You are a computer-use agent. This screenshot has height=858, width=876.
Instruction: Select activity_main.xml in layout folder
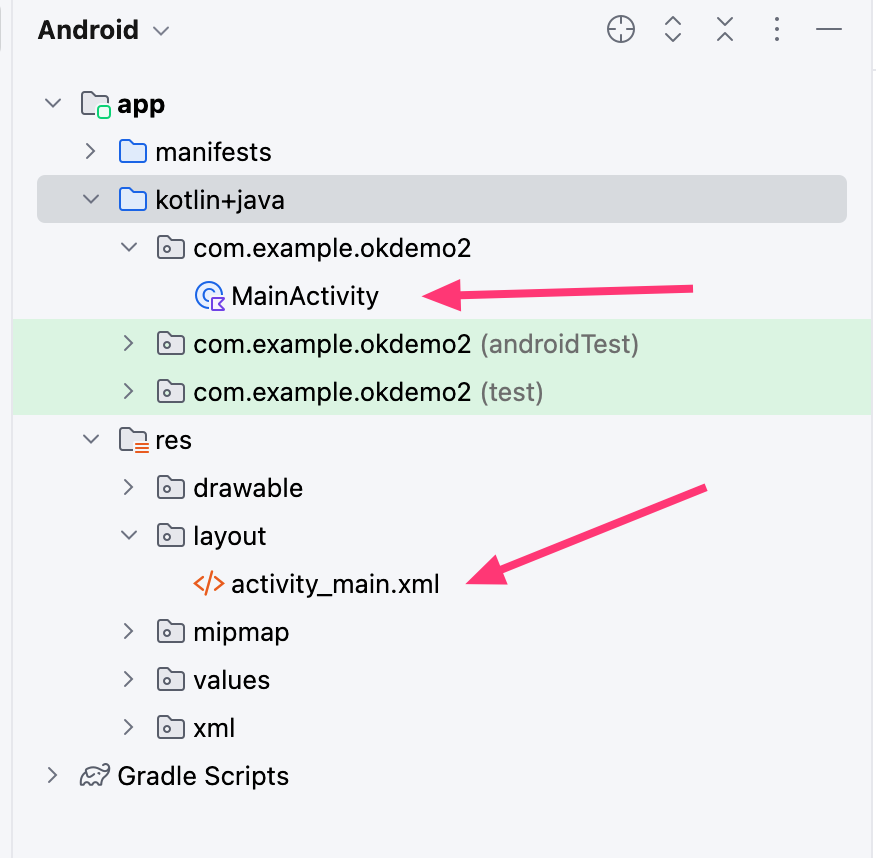point(335,584)
